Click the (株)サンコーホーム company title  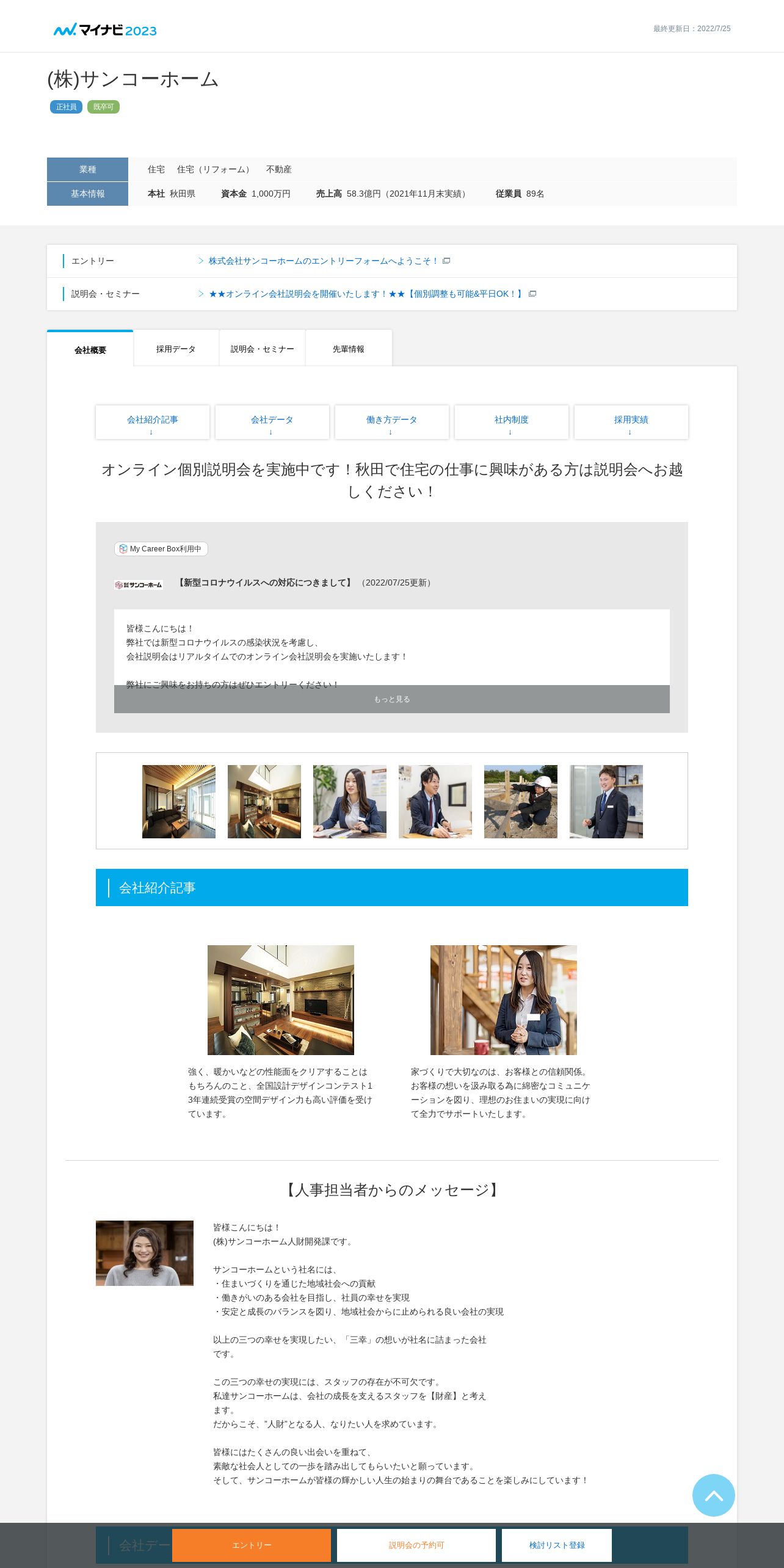133,79
